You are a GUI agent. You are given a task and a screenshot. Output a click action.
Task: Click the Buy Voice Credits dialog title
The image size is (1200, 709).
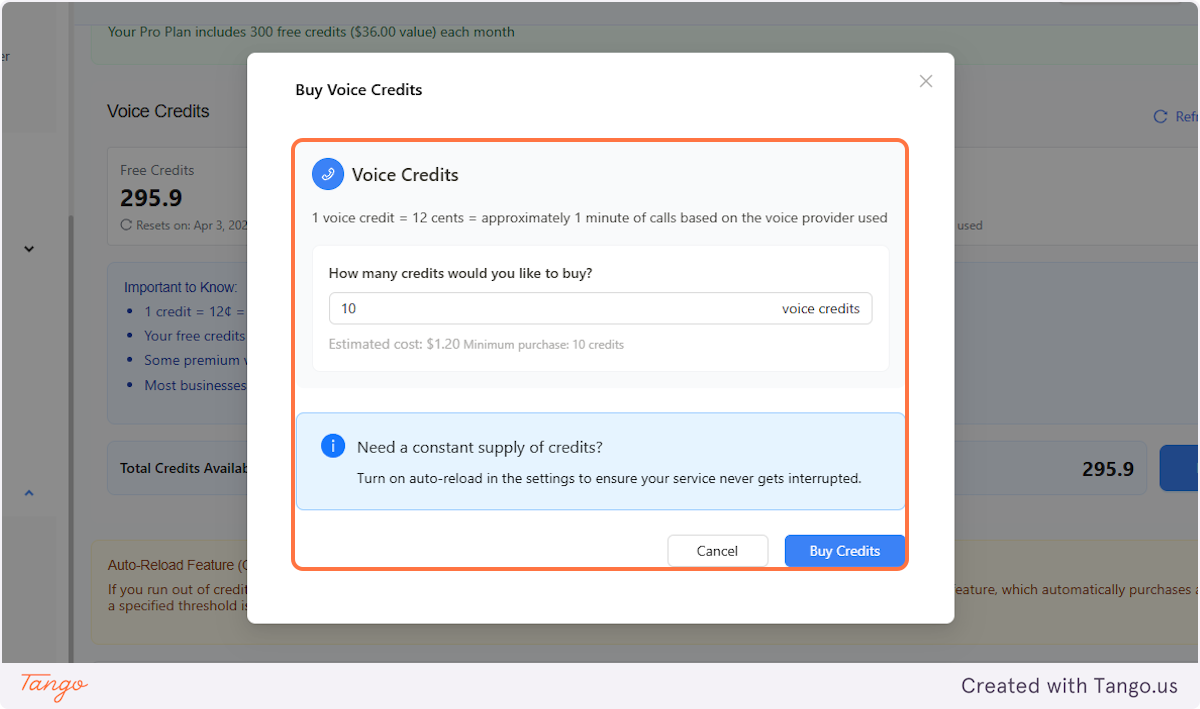pyautogui.click(x=359, y=90)
